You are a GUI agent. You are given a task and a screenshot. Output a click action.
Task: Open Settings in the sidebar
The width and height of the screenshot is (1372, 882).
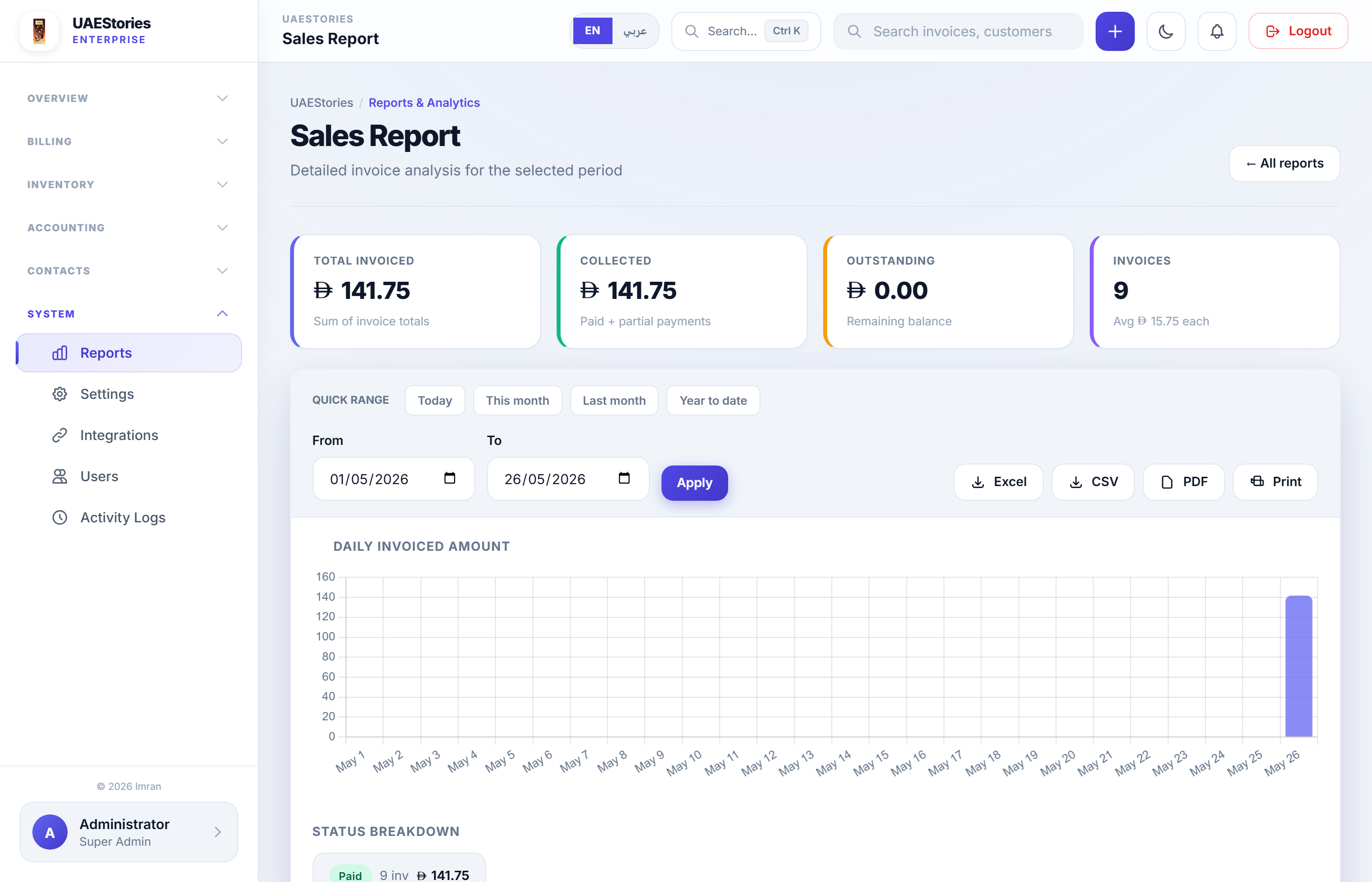pyautogui.click(x=128, y=394)
